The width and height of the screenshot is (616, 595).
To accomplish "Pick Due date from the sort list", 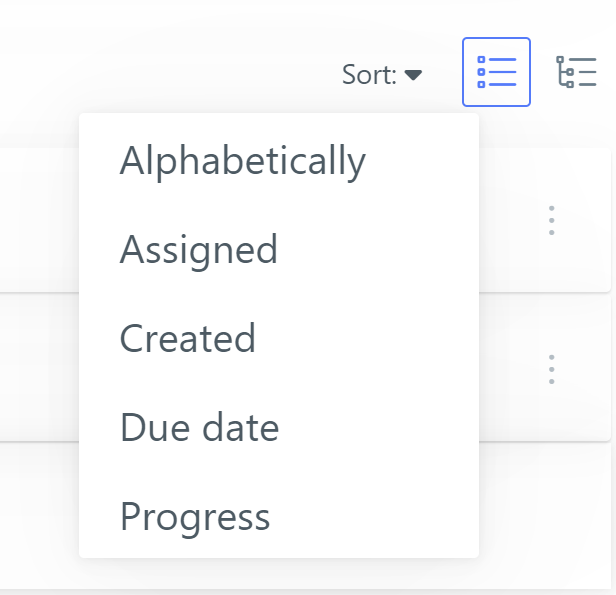I will (x=200, y=428).
